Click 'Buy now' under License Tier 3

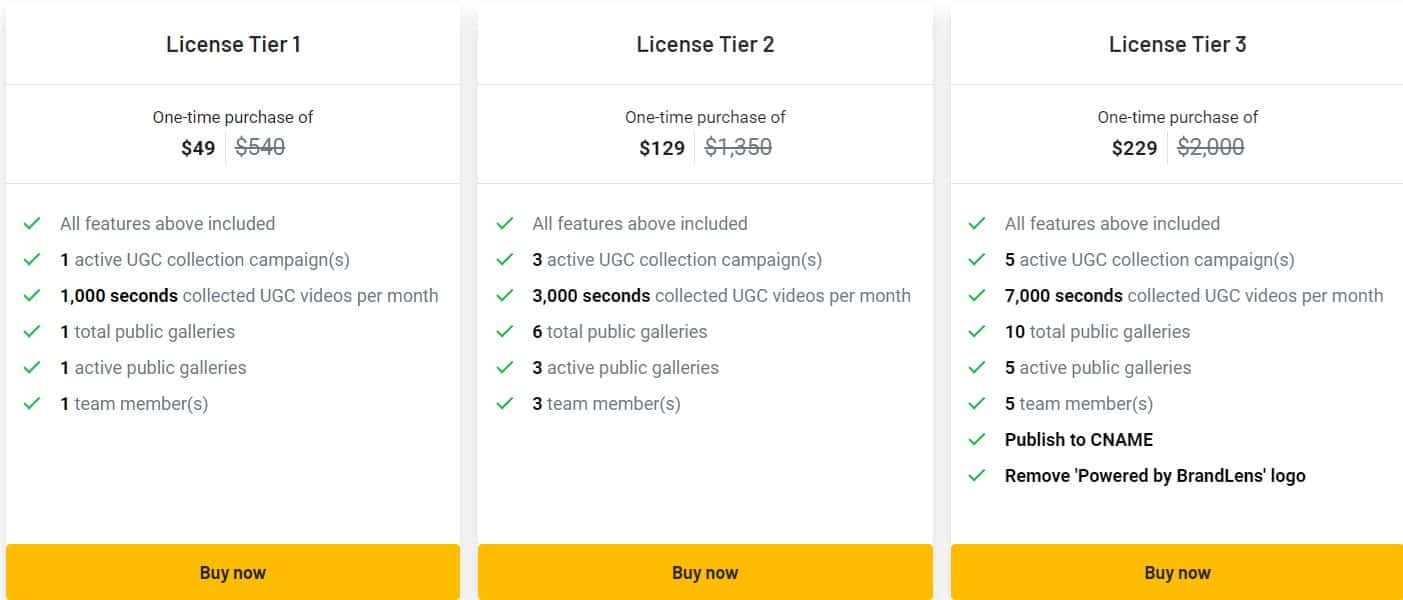(1177, 572)
